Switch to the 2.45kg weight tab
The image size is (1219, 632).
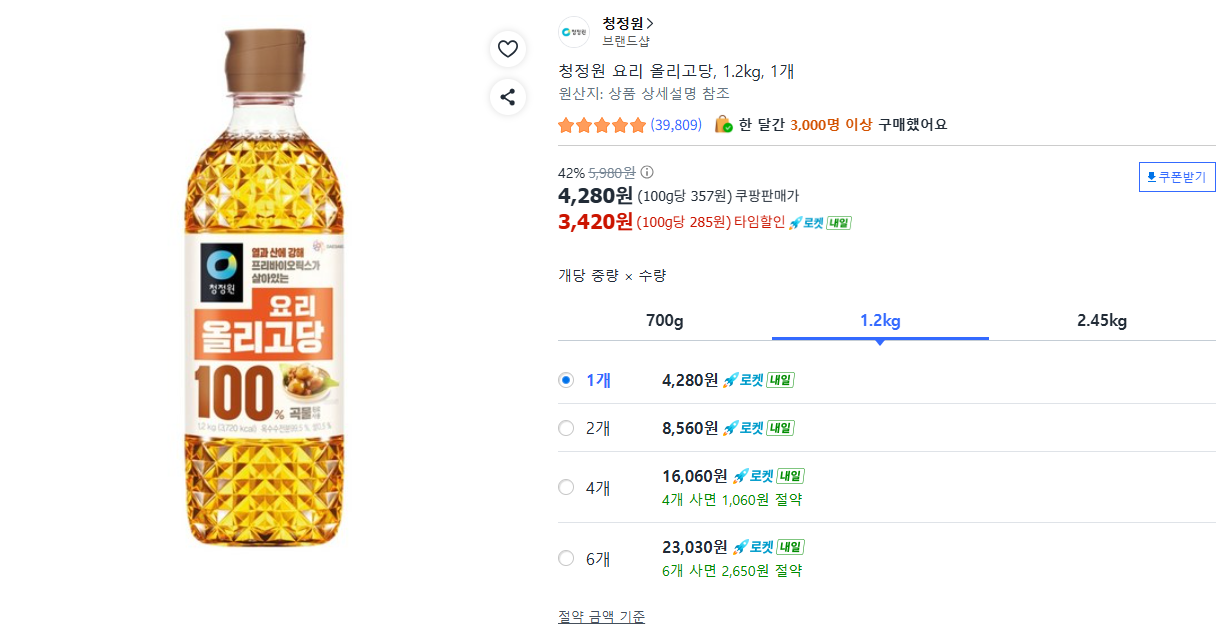(1101, 321)
